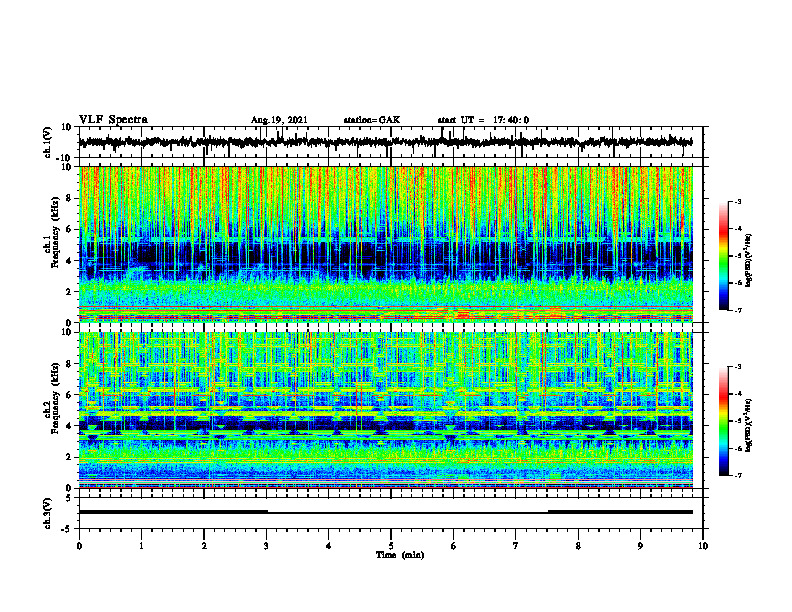Click the ch.2 color scale log(PSD) units label
The height and width of the screenshot is (612, 792).
(x=749, y=425)
